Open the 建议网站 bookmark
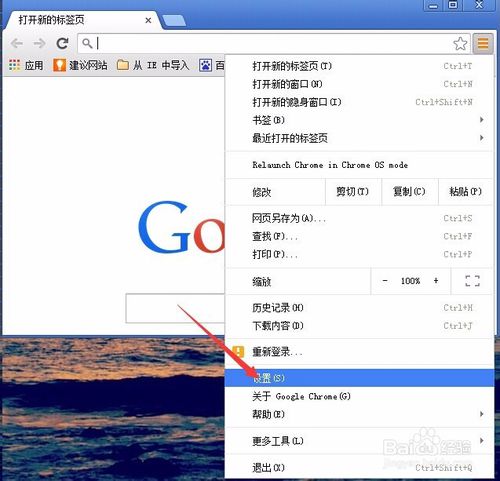This screenshot has width=500, height=481. click(80, 65)
